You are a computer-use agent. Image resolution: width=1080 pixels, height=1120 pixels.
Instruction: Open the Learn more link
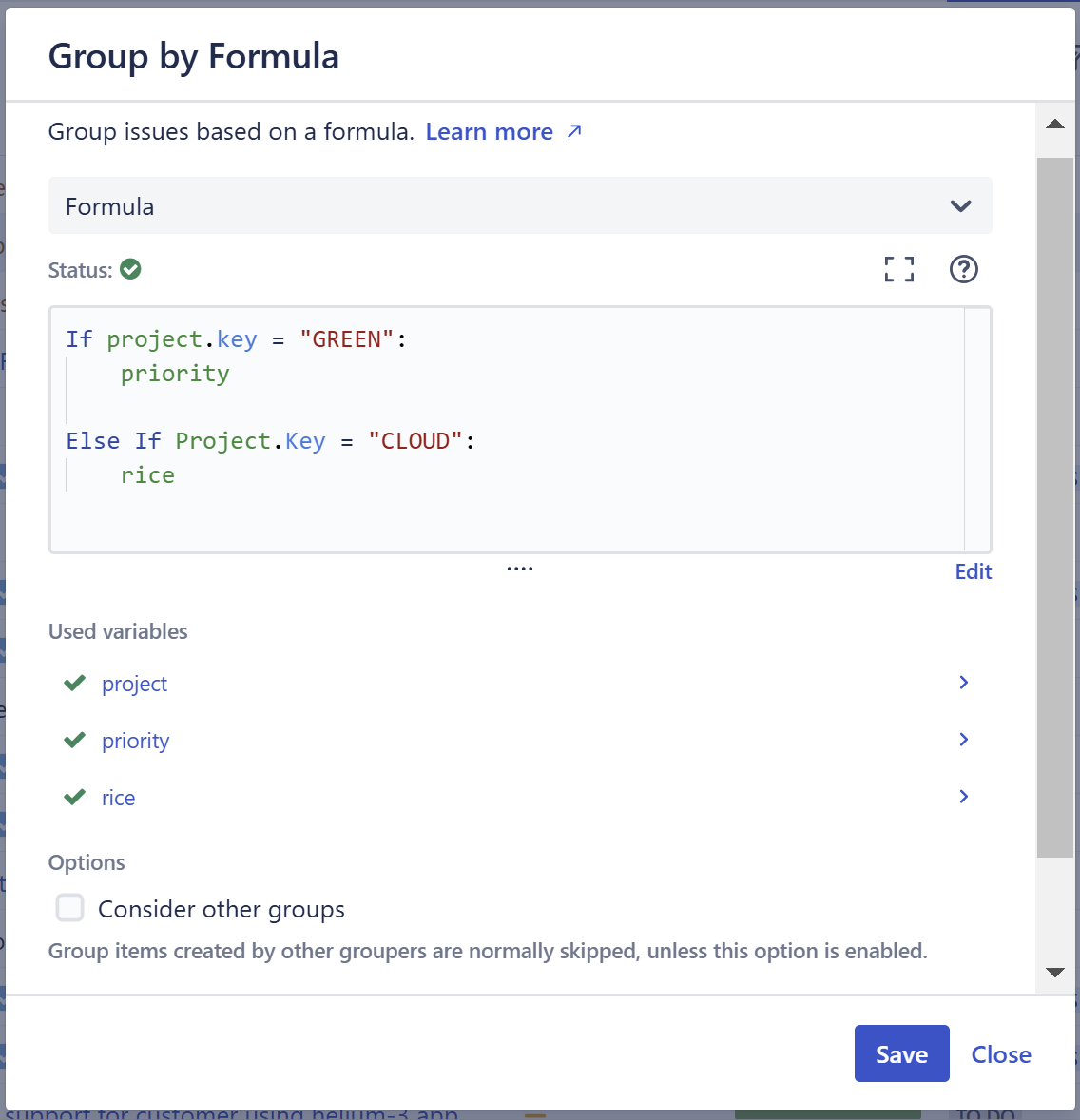pos(489,131)
